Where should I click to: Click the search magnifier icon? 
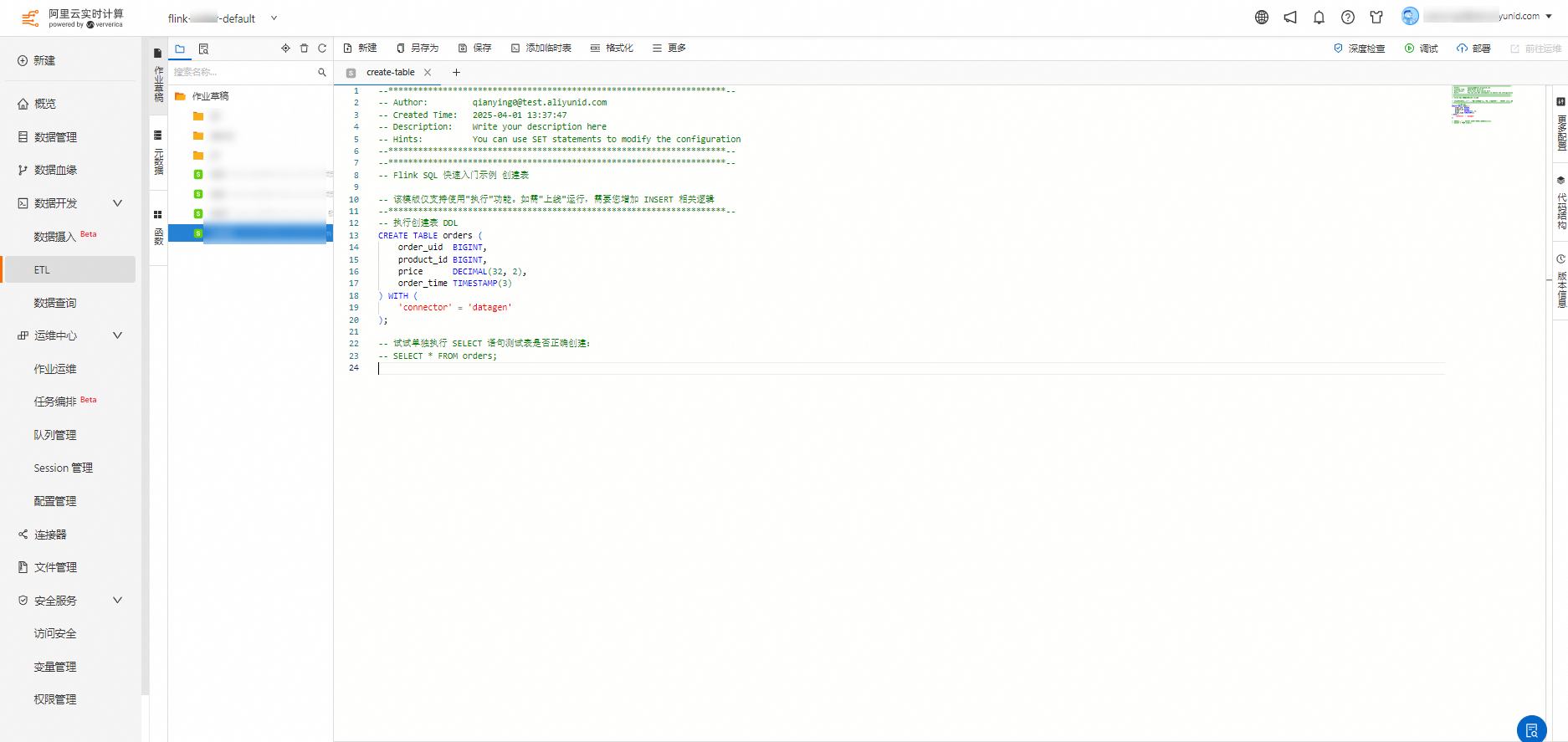[322, 73]
